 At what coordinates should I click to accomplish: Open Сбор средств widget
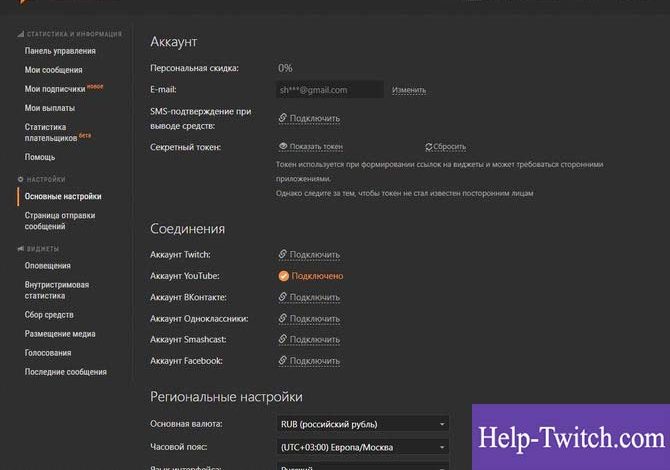click(x=49, y=314)
